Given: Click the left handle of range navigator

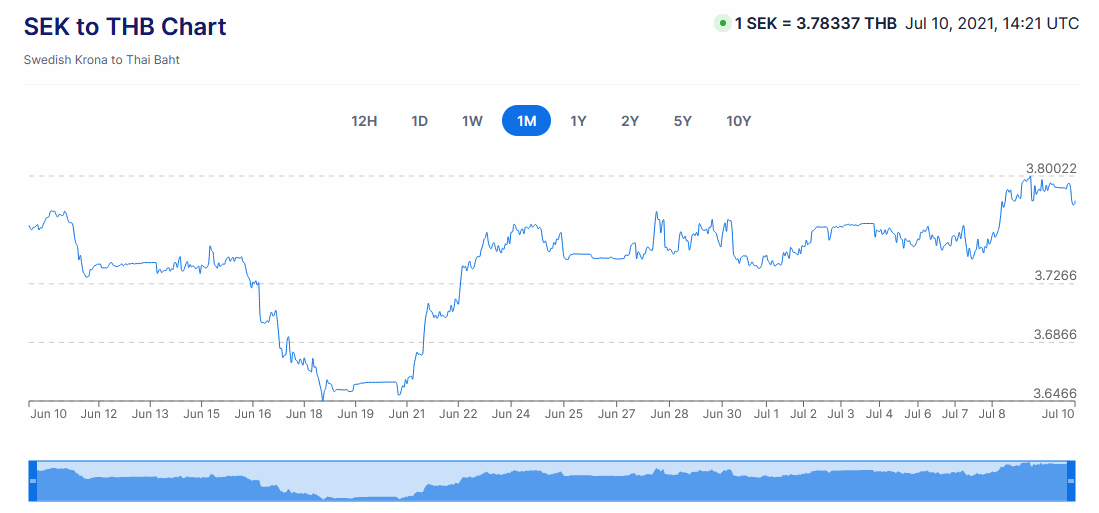Looking at the screenshot, I should click(32, 481).
